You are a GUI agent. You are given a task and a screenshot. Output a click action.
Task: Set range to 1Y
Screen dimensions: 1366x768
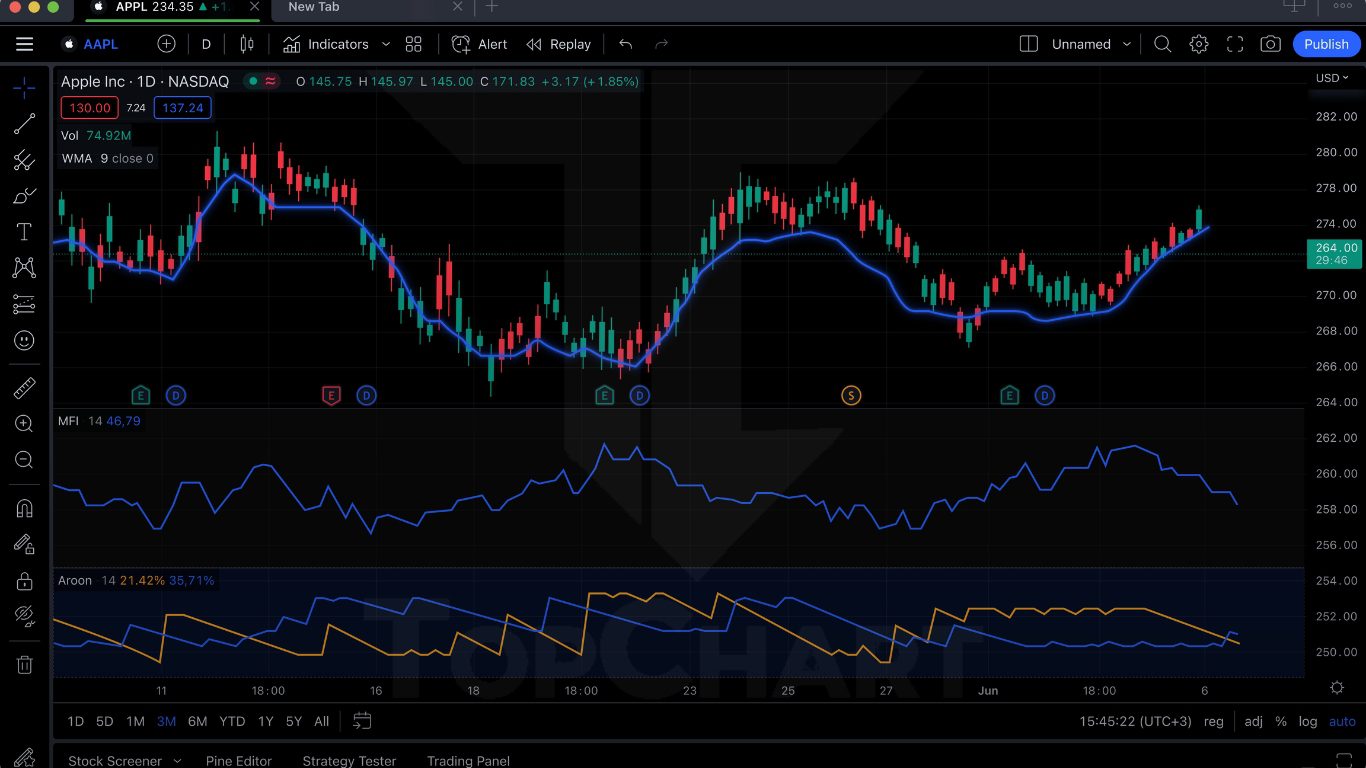(265, 721)
